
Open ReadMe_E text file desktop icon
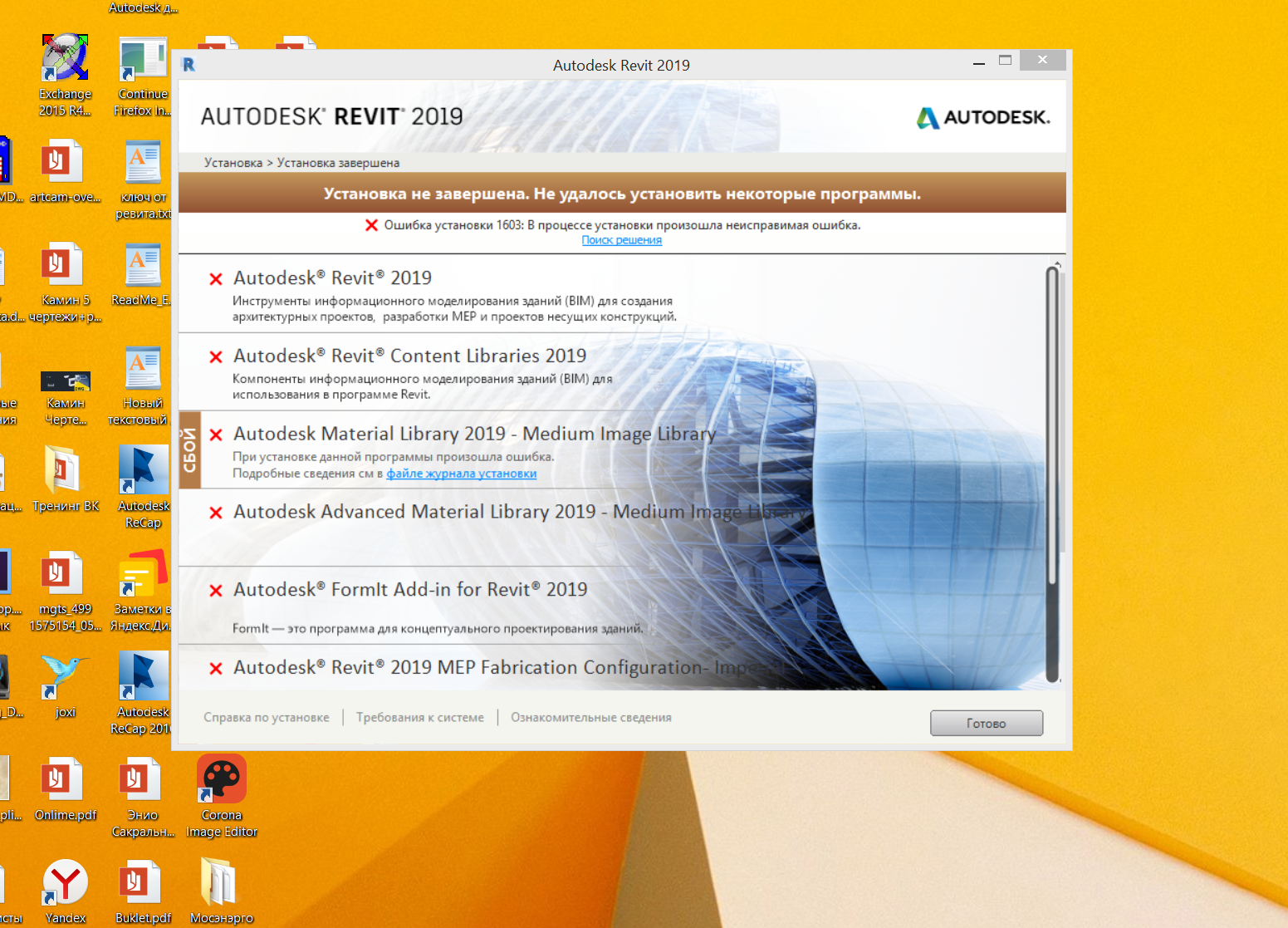pyautogui.click(x=143, y=274)
